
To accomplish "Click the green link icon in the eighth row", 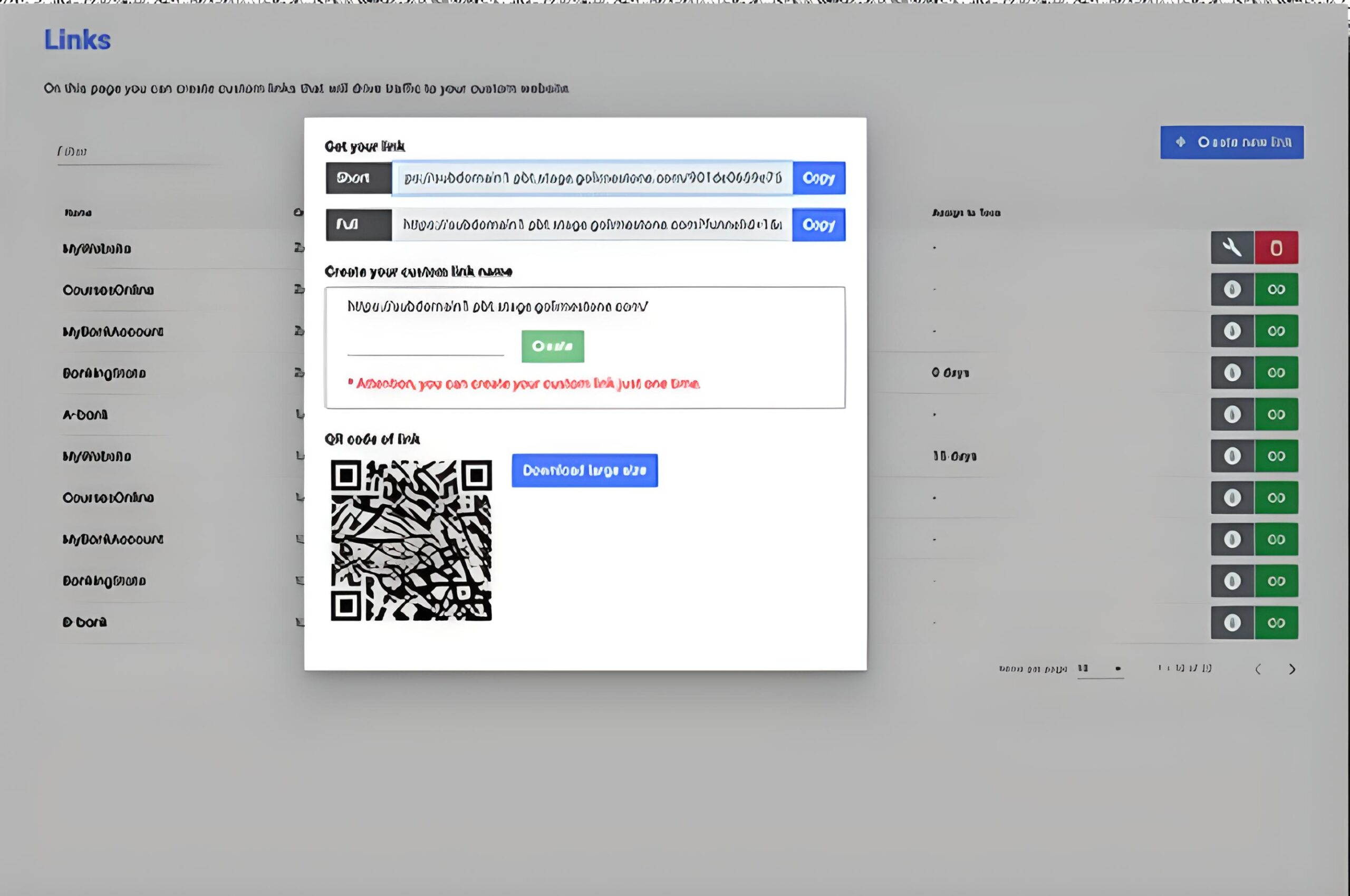I will (1276, 539).
